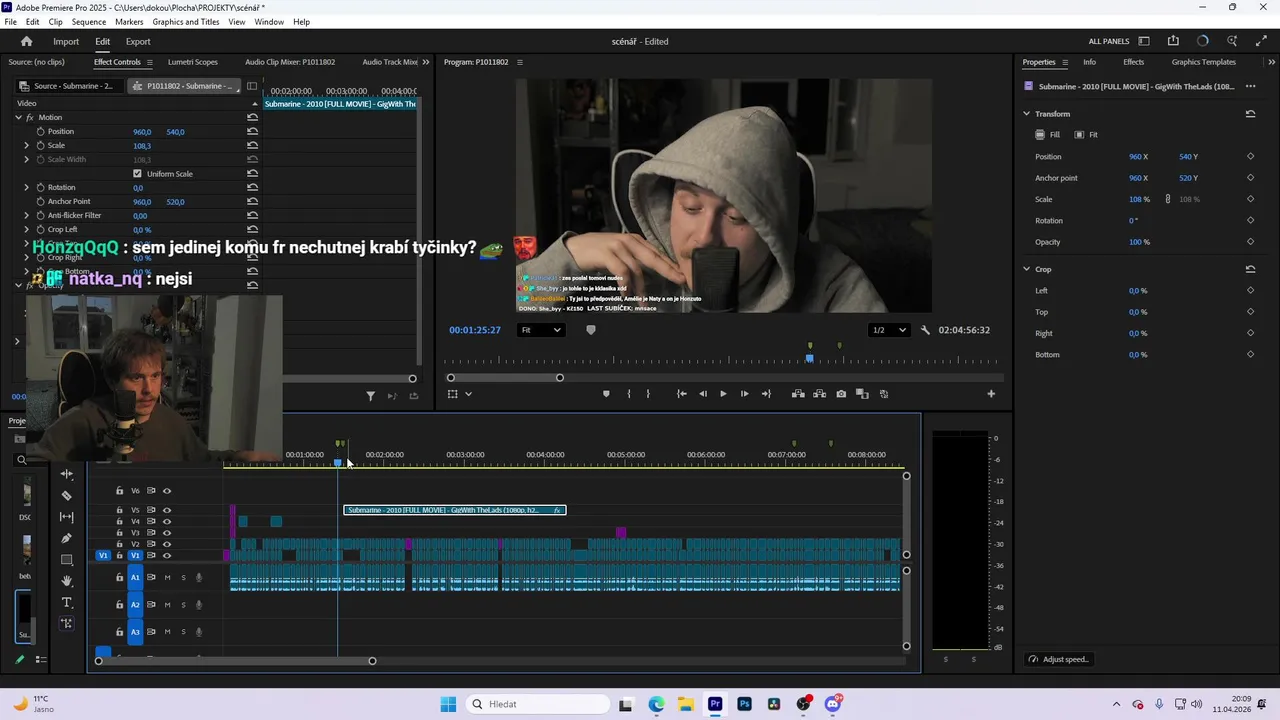Select the Pen tool in timeline toolbar

[67, 538]
